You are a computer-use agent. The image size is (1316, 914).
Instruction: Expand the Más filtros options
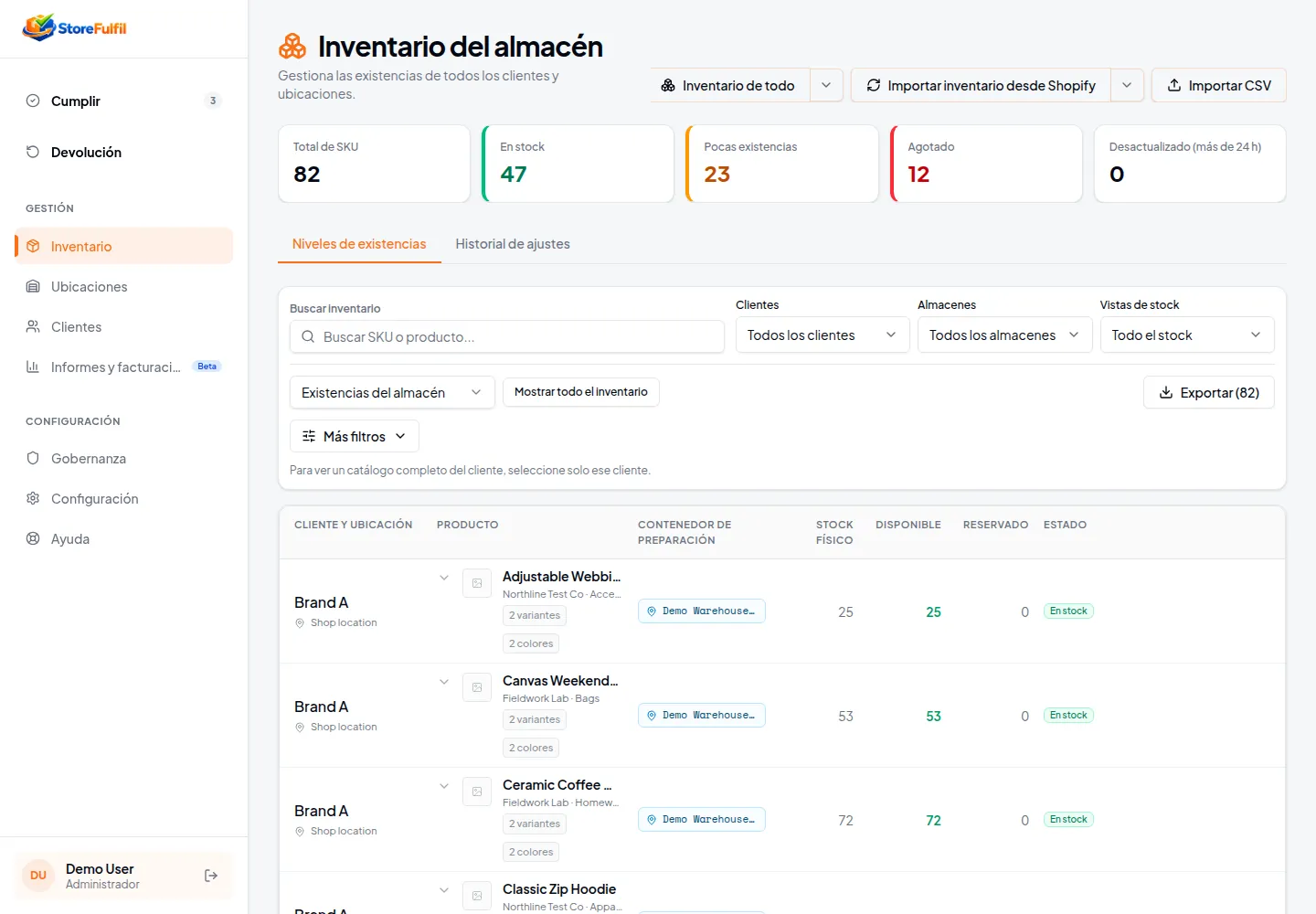coord(355,436)
